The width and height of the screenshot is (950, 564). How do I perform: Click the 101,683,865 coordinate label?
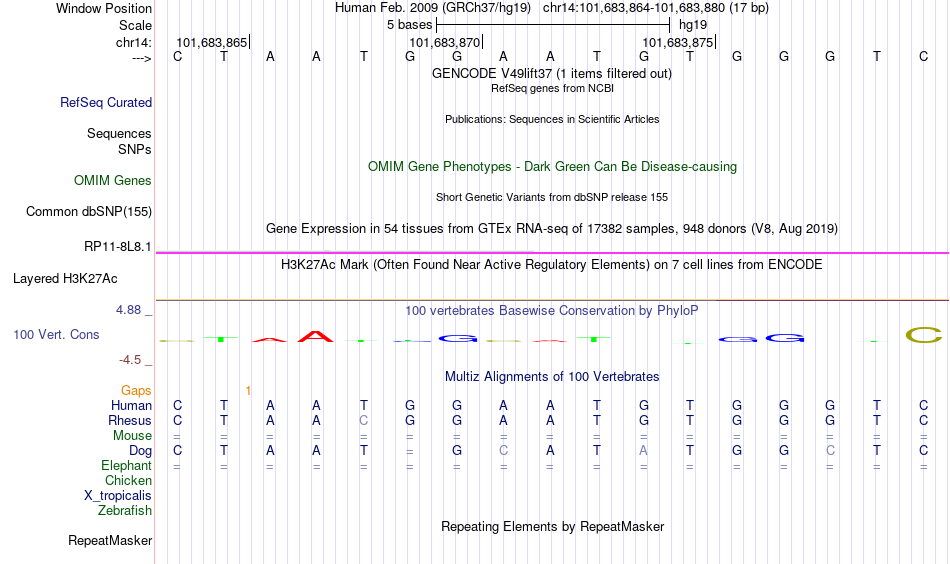tap(212, 42)
